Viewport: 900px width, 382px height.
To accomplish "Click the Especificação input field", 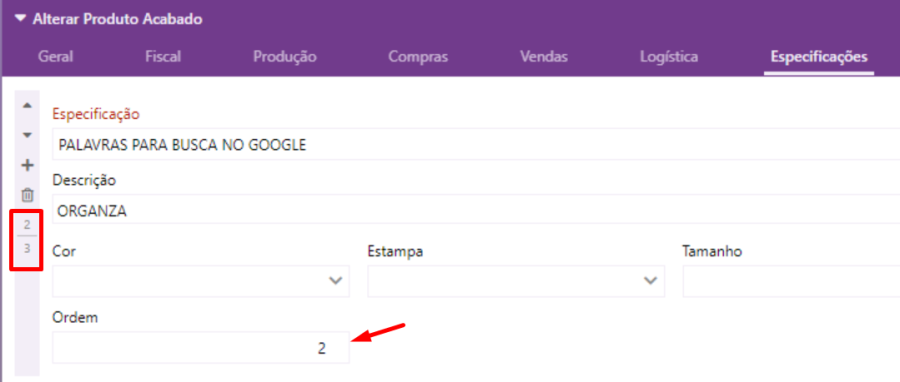I will [x=476, y=145].
